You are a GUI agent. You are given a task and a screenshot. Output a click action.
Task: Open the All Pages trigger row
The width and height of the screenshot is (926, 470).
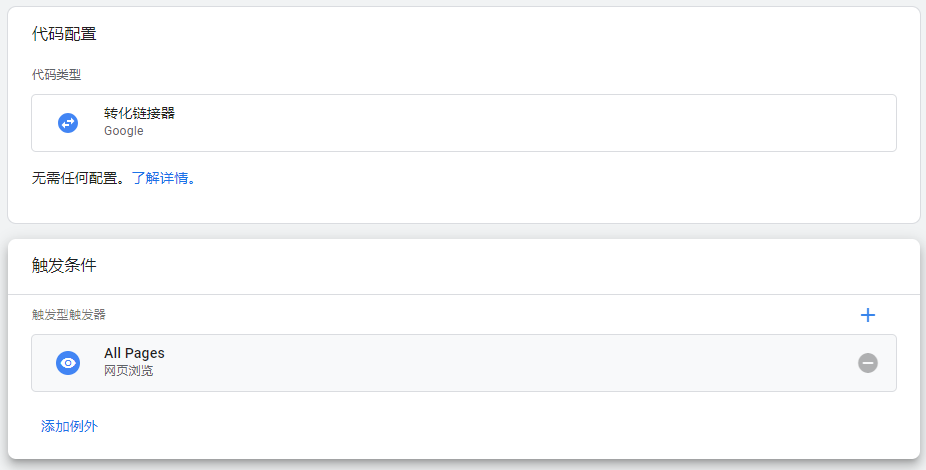[500, 363]
